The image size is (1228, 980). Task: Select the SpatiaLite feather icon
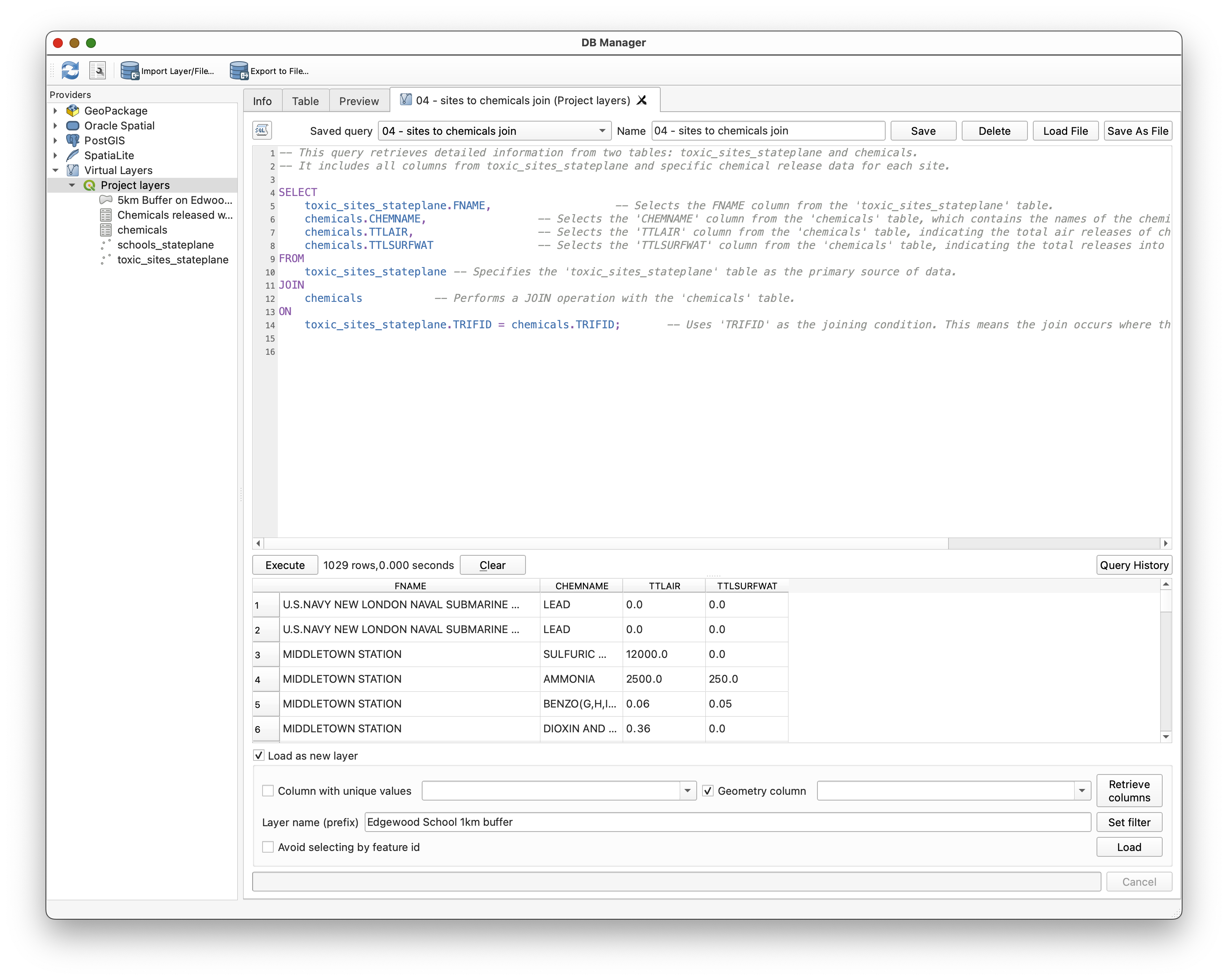click(x=73, y=155)
